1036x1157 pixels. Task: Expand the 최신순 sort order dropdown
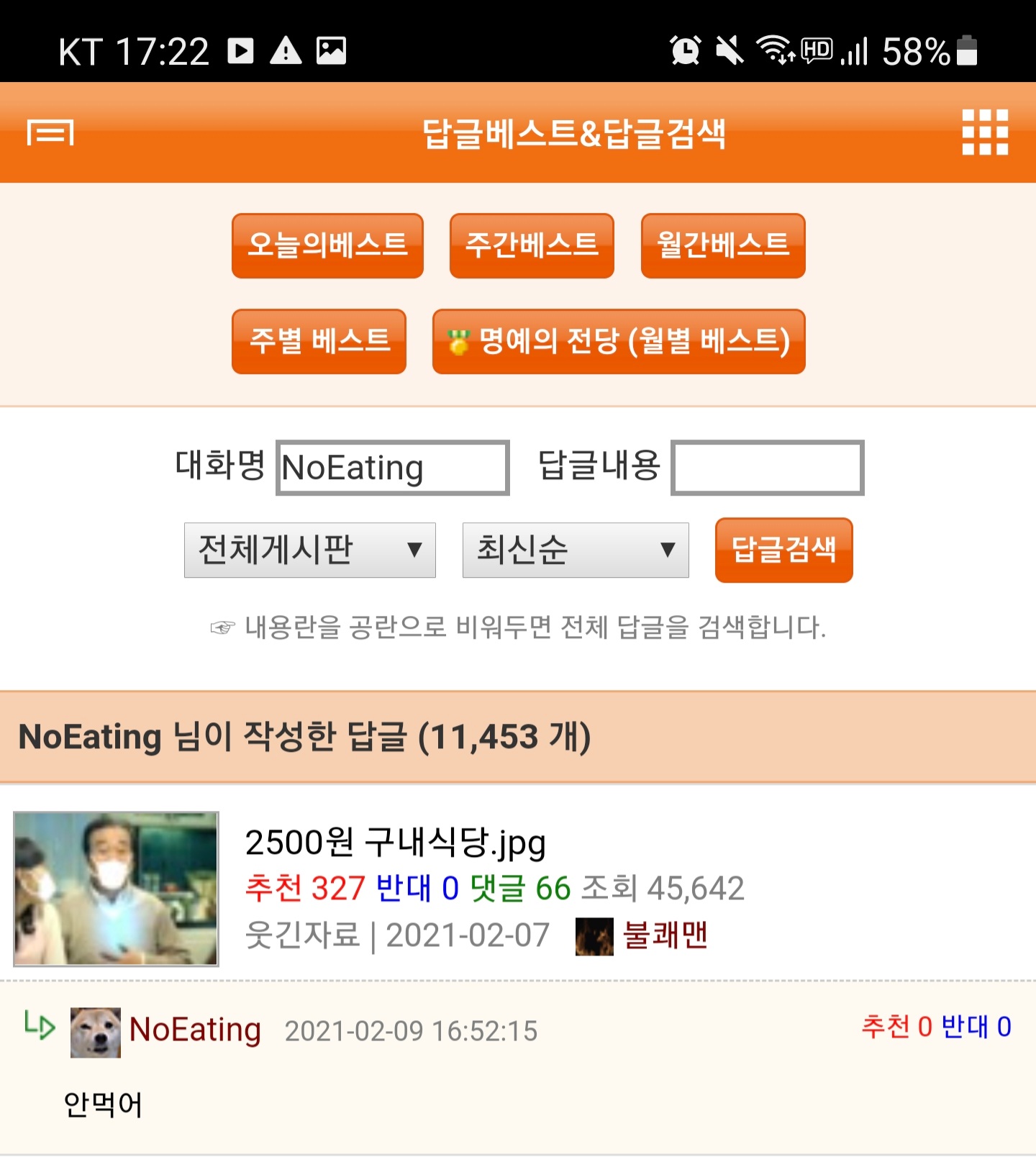(x=576, y=550)
